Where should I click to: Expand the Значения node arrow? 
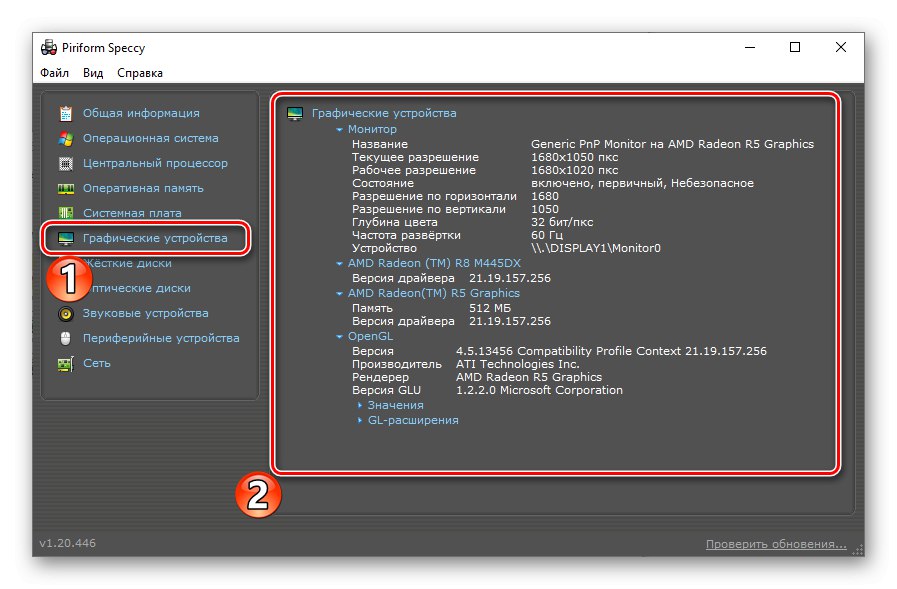coord(359,405)
